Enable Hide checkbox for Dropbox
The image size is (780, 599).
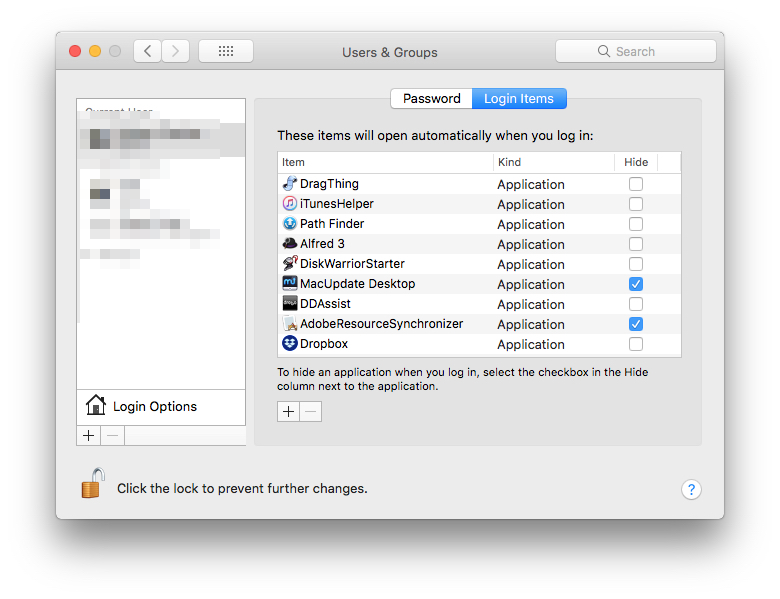(x=636, y=344)
